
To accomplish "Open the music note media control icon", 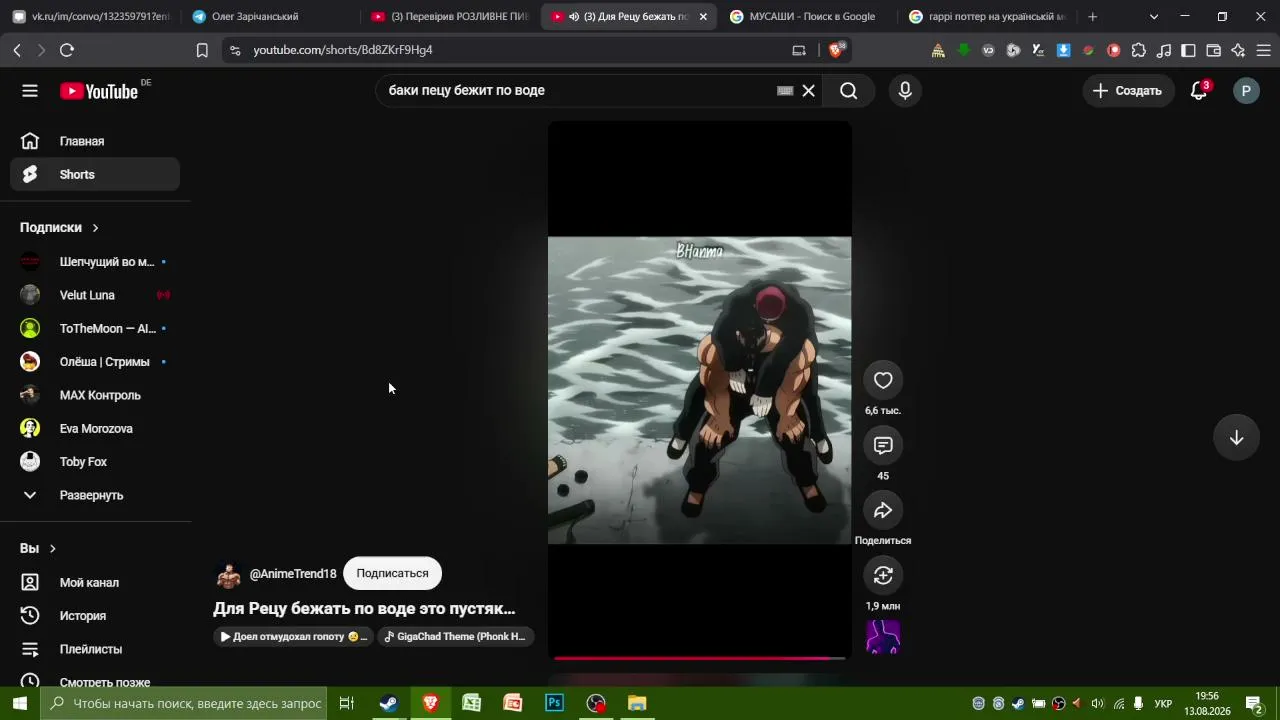I will pos(1164,50).
